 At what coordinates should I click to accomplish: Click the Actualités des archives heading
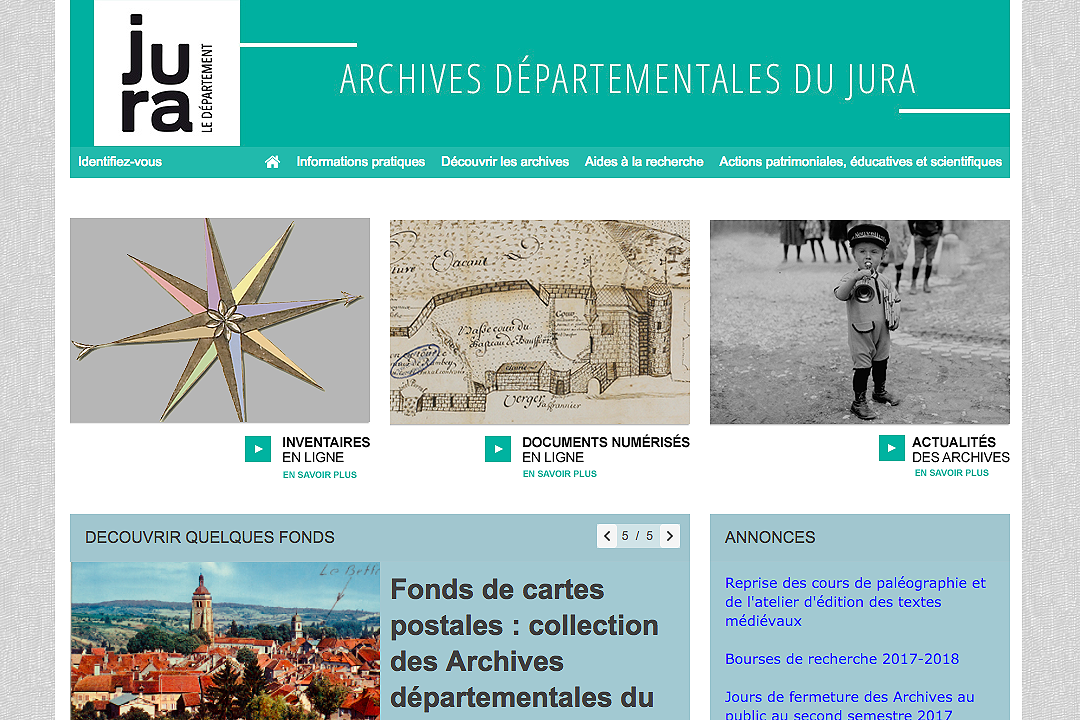961,449
